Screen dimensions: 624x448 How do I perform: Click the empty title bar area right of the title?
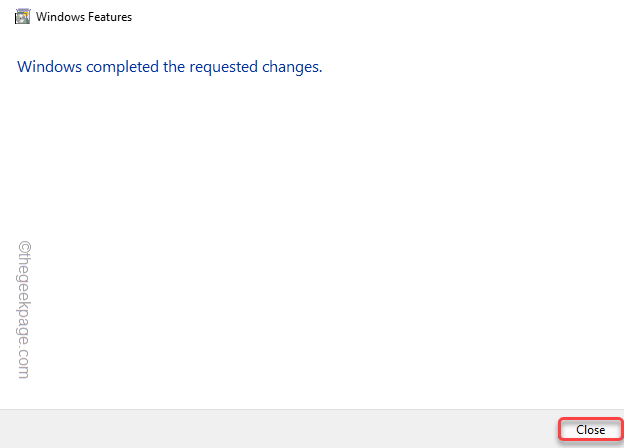[x=378, y=17]
